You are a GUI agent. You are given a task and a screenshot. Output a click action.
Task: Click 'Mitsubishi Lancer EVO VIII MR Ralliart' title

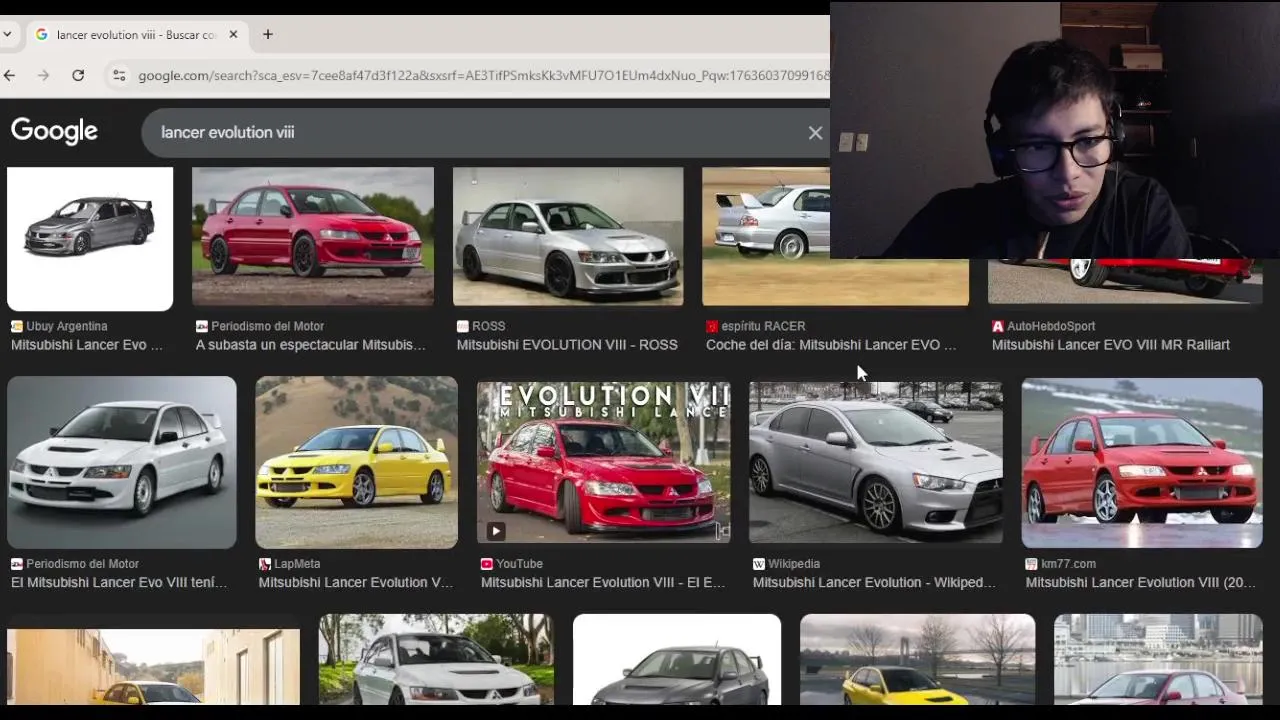pos(1111,345)
